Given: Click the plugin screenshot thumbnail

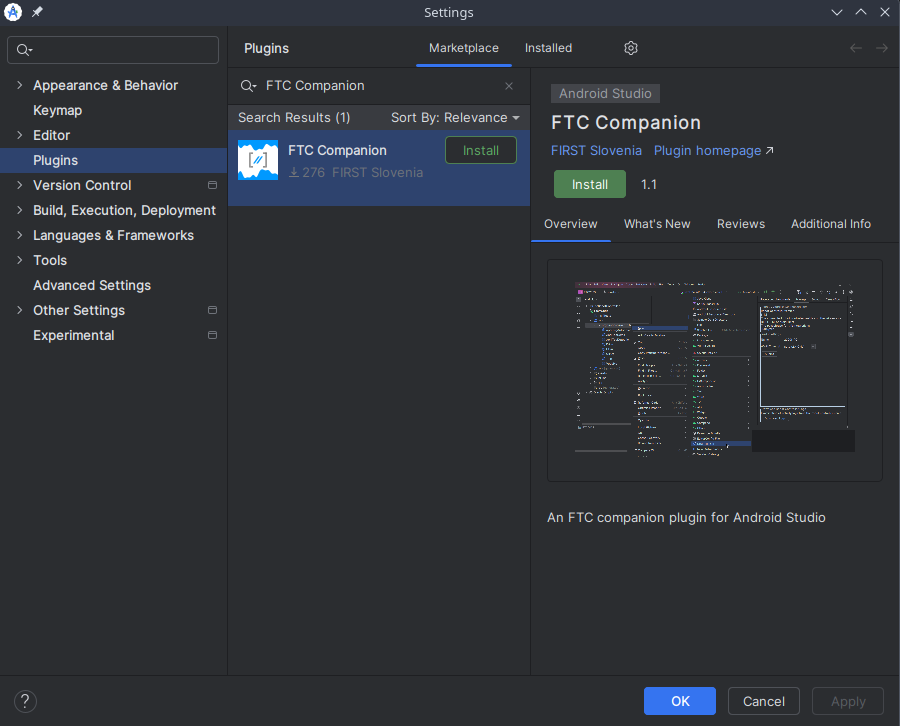Looking at the screenshot, I should (x=715, y=370).
